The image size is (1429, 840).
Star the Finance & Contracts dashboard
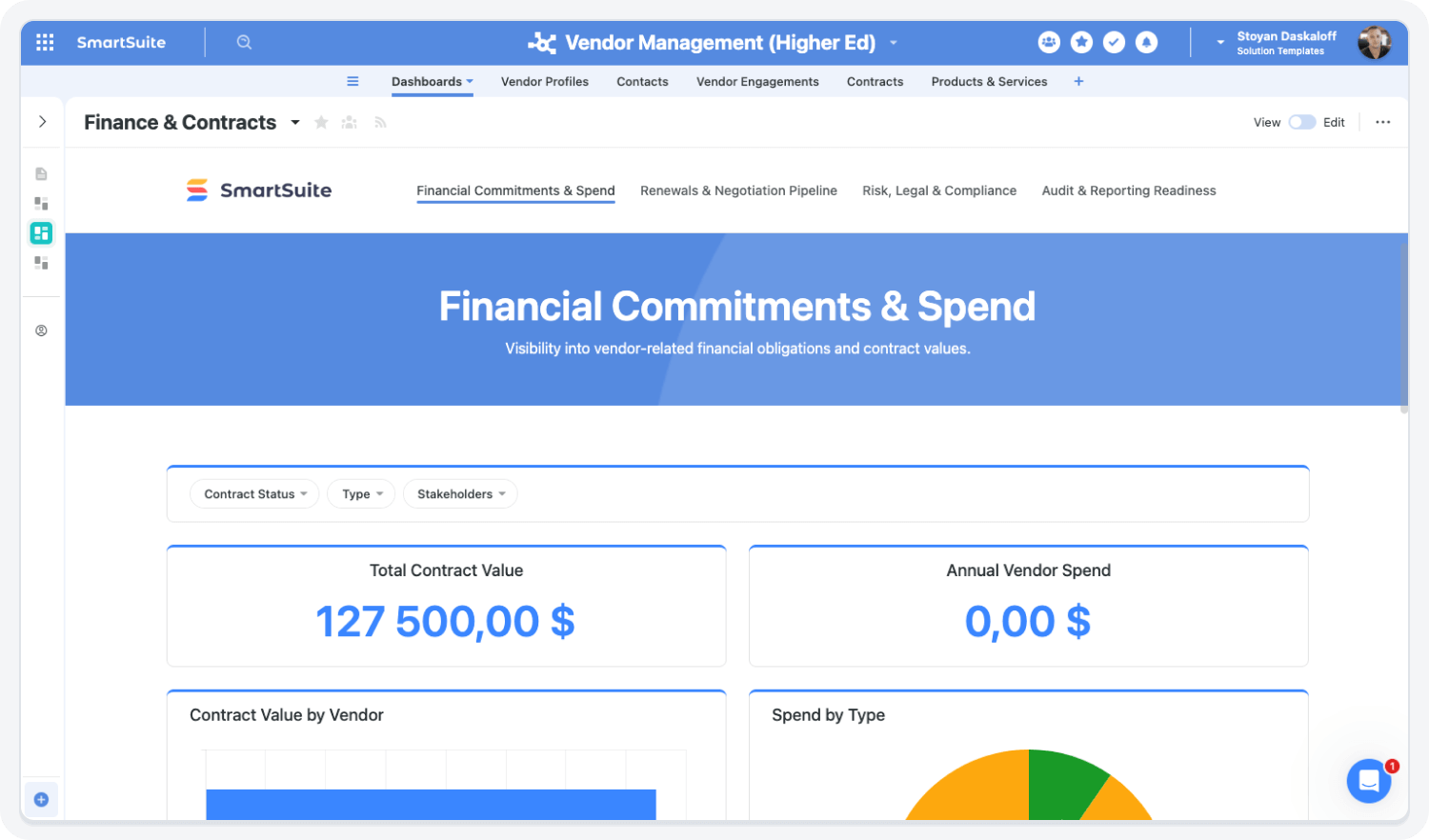321,122
